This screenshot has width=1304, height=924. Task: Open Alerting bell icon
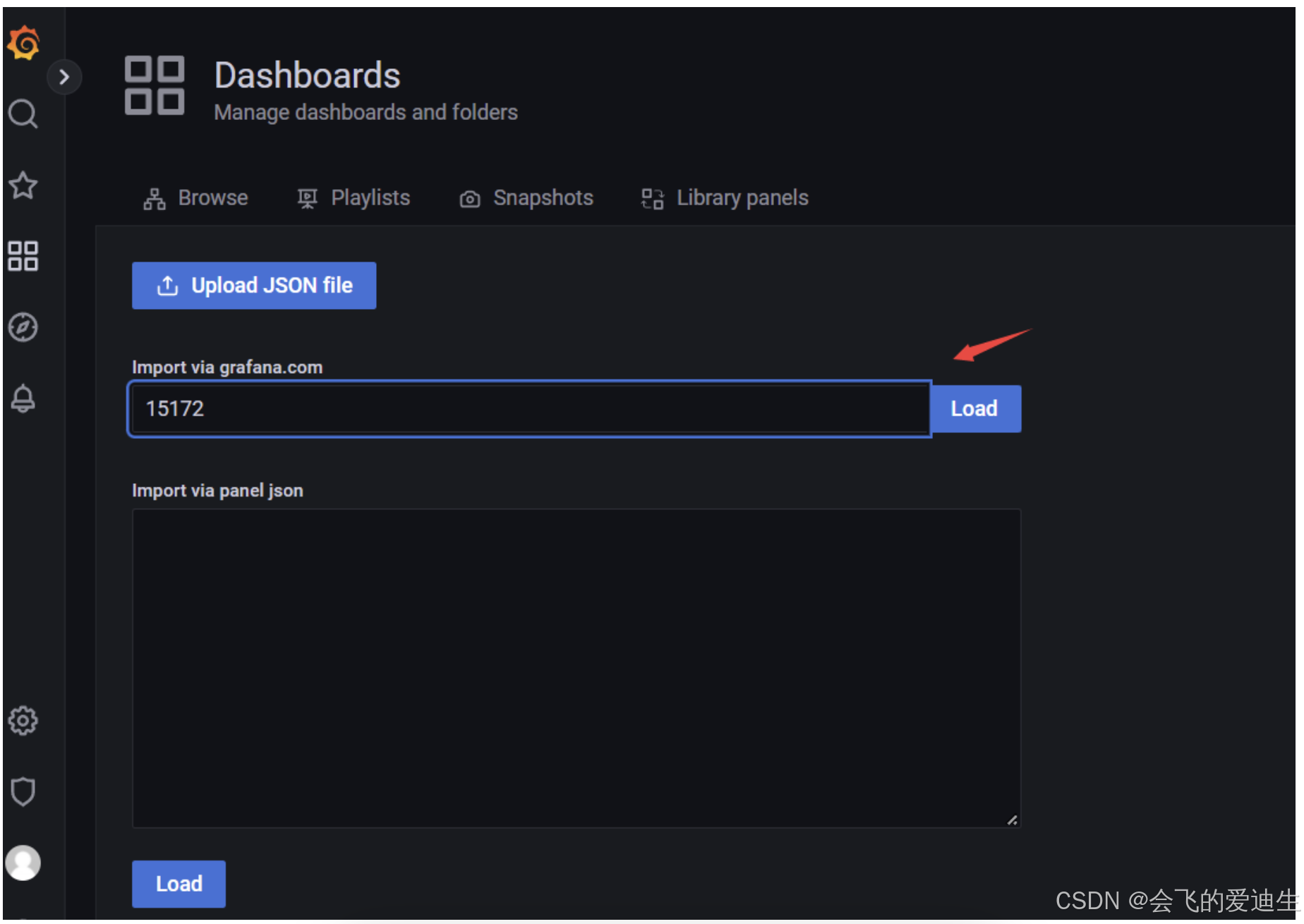(23, 399)
